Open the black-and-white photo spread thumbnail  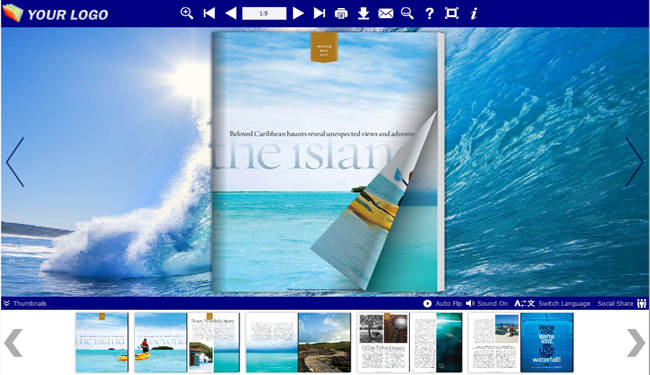point(410,343)
